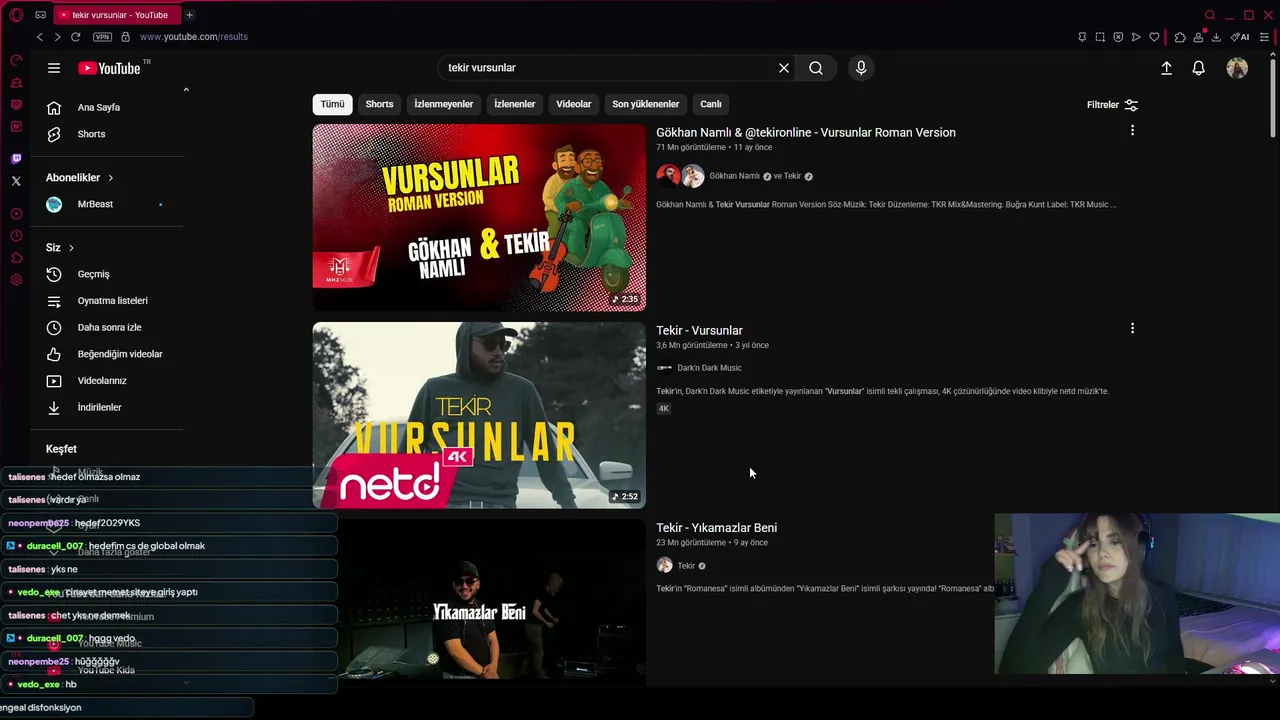This screenshot has height=720, width=1280.
Task: Open Beğendiğim videolar
Action: (x=108, y=354)
